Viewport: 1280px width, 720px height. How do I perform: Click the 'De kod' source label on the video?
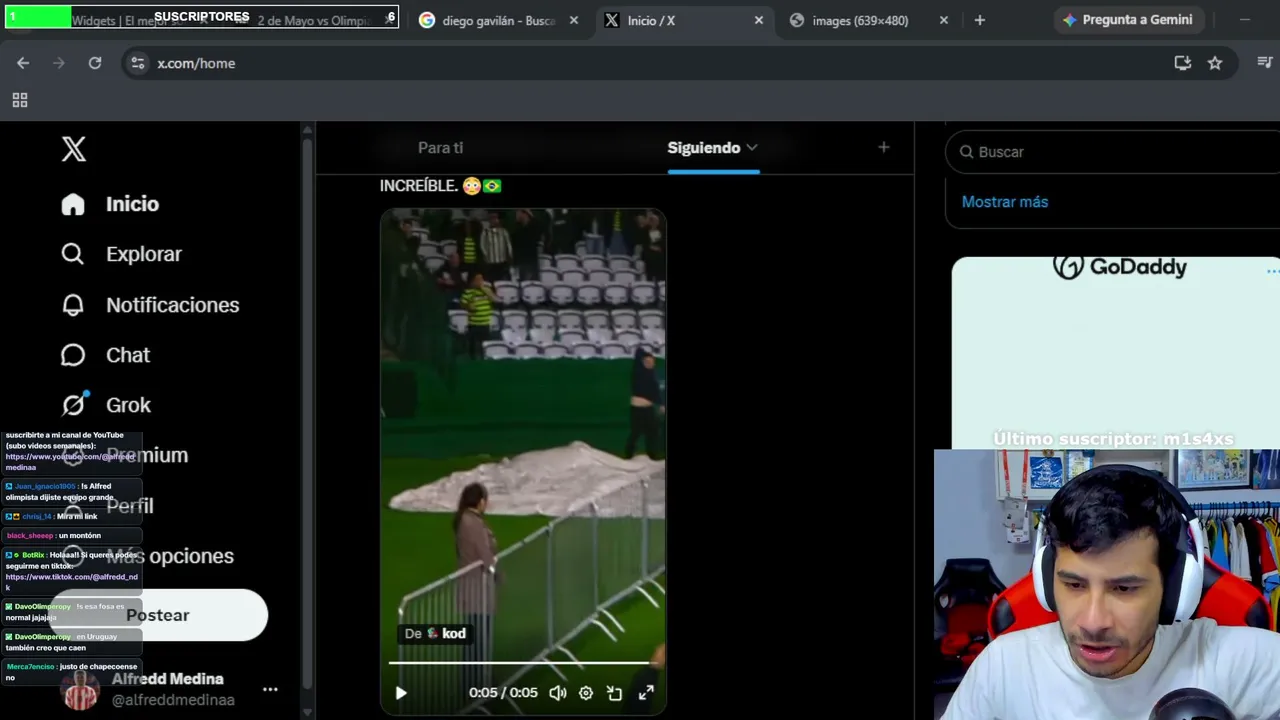tap(435, 633)
